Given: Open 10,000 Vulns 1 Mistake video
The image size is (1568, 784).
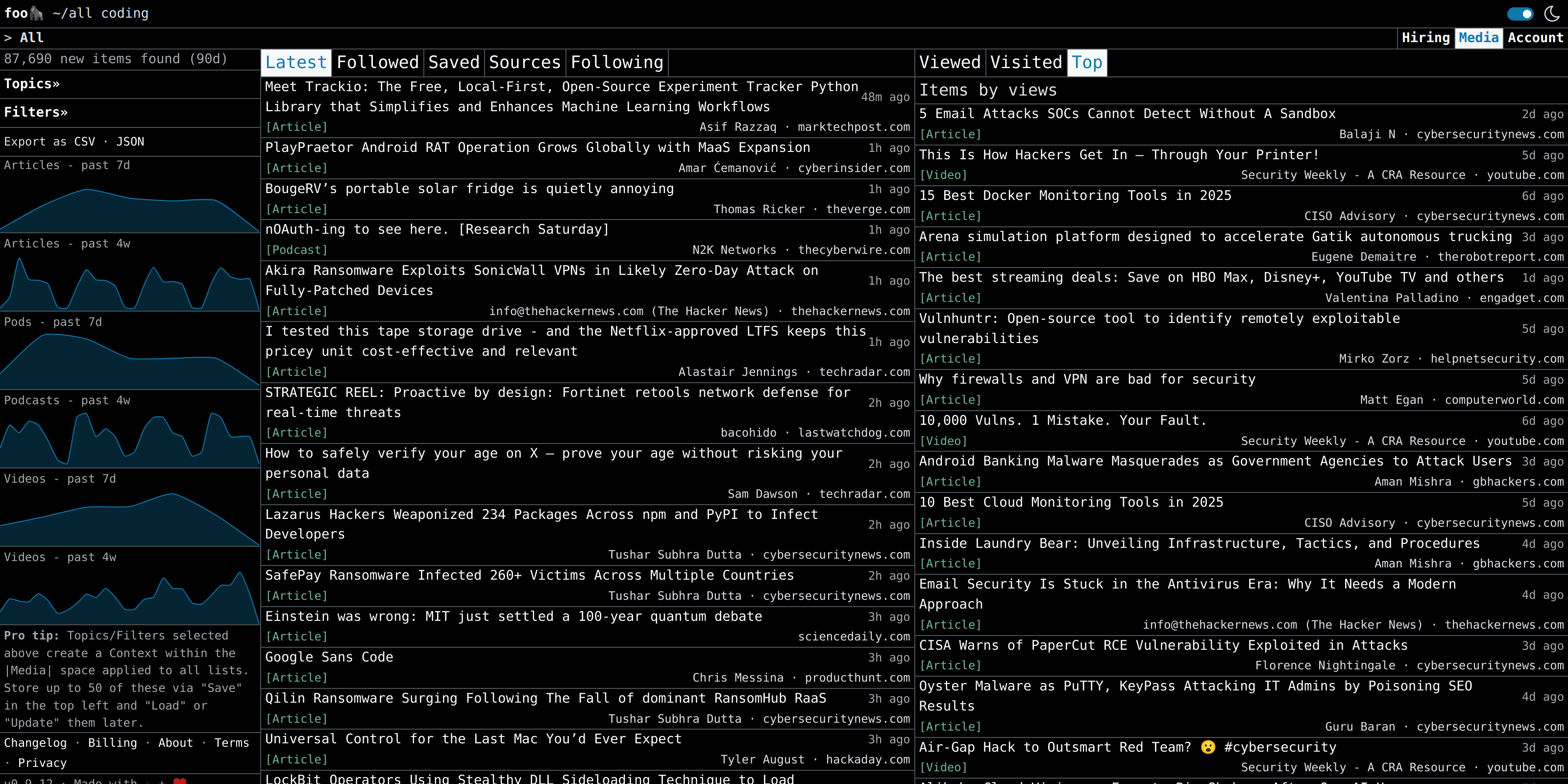Looking at the screenshot, I should point(1063,420).
